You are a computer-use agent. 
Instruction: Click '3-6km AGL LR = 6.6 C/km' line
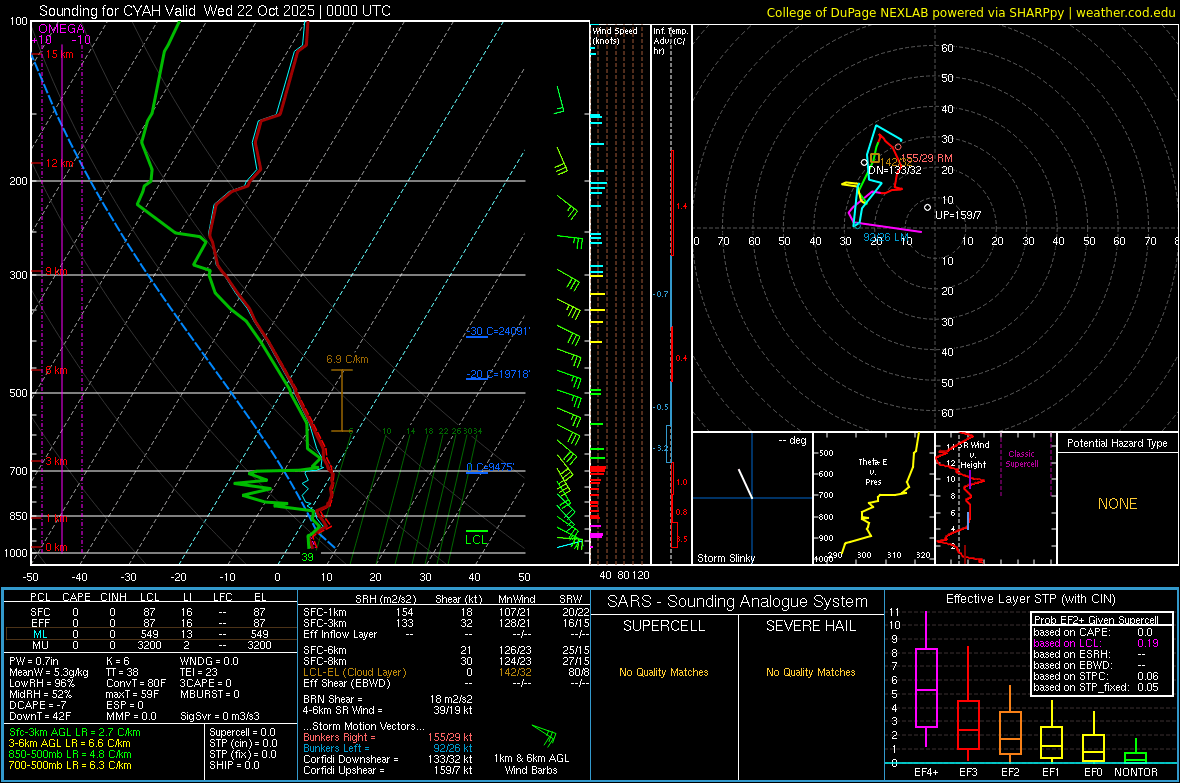69,743
